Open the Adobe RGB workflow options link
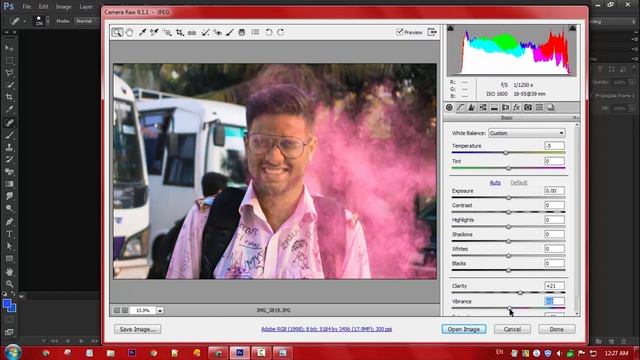This screenshot has width=640, height=360. (x=327, y=329)
